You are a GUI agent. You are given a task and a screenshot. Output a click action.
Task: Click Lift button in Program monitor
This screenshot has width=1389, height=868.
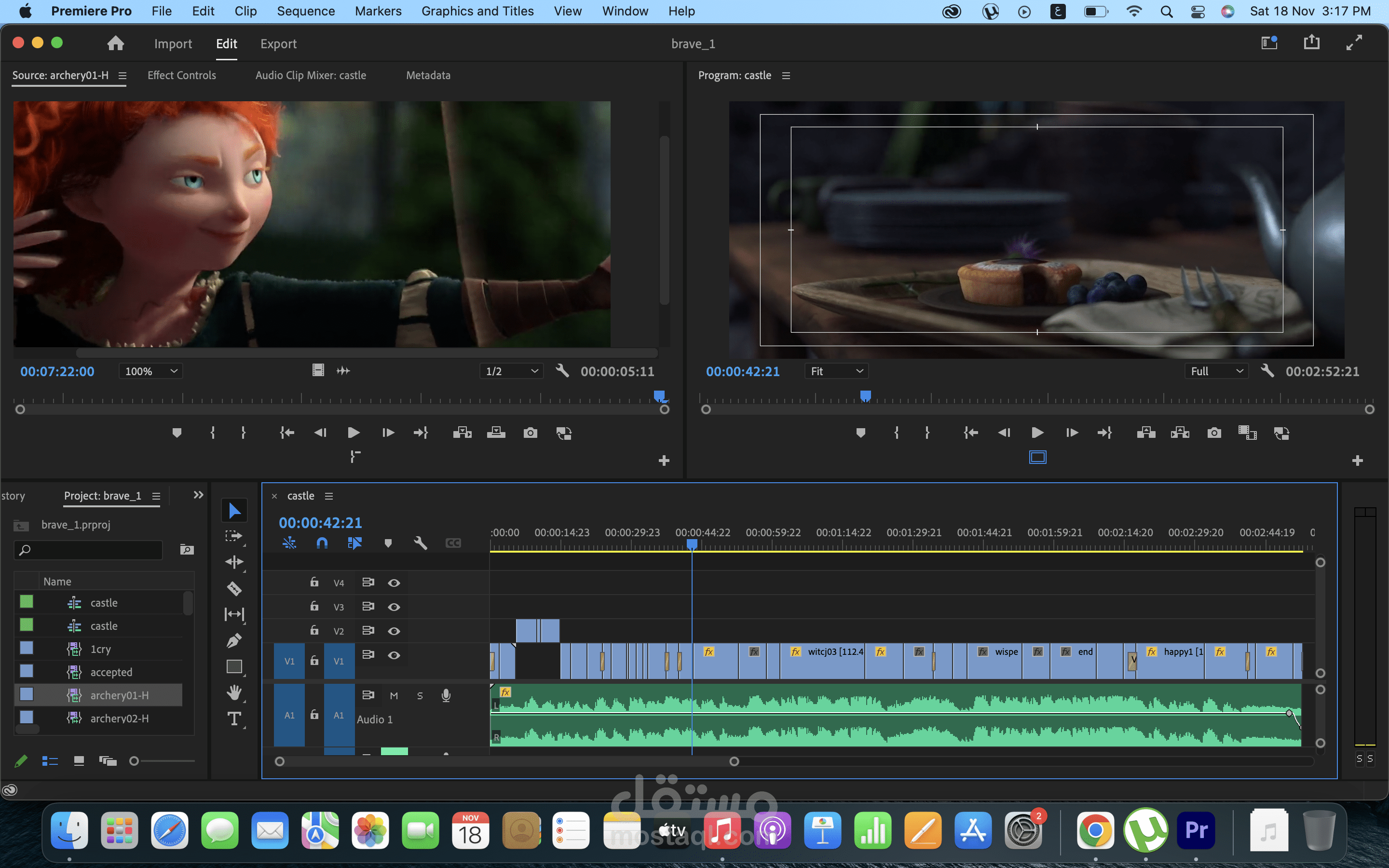click(x=1145, y=433)
